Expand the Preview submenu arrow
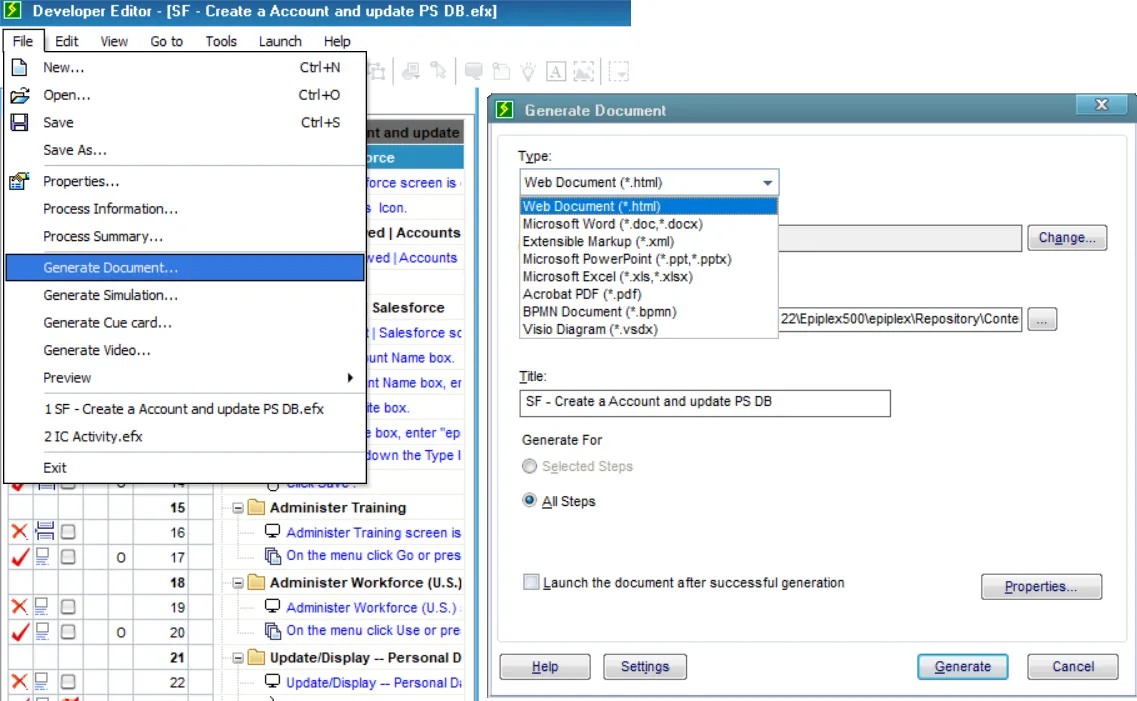The image size is (1137, 701). [x=350, y=378]
